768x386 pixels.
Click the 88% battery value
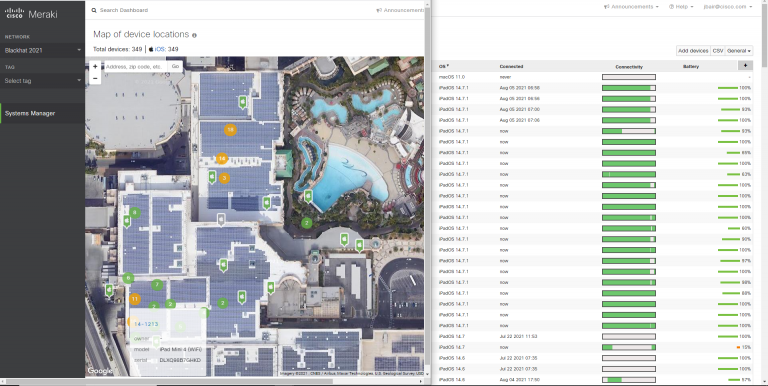coord(746,293)
